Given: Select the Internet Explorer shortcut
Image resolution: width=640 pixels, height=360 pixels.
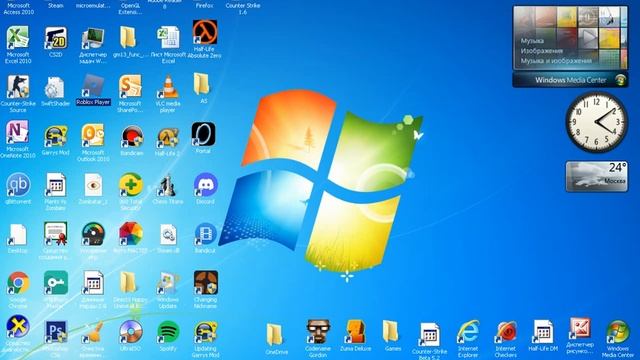Looking at the screenshot, I should [468, 332].
